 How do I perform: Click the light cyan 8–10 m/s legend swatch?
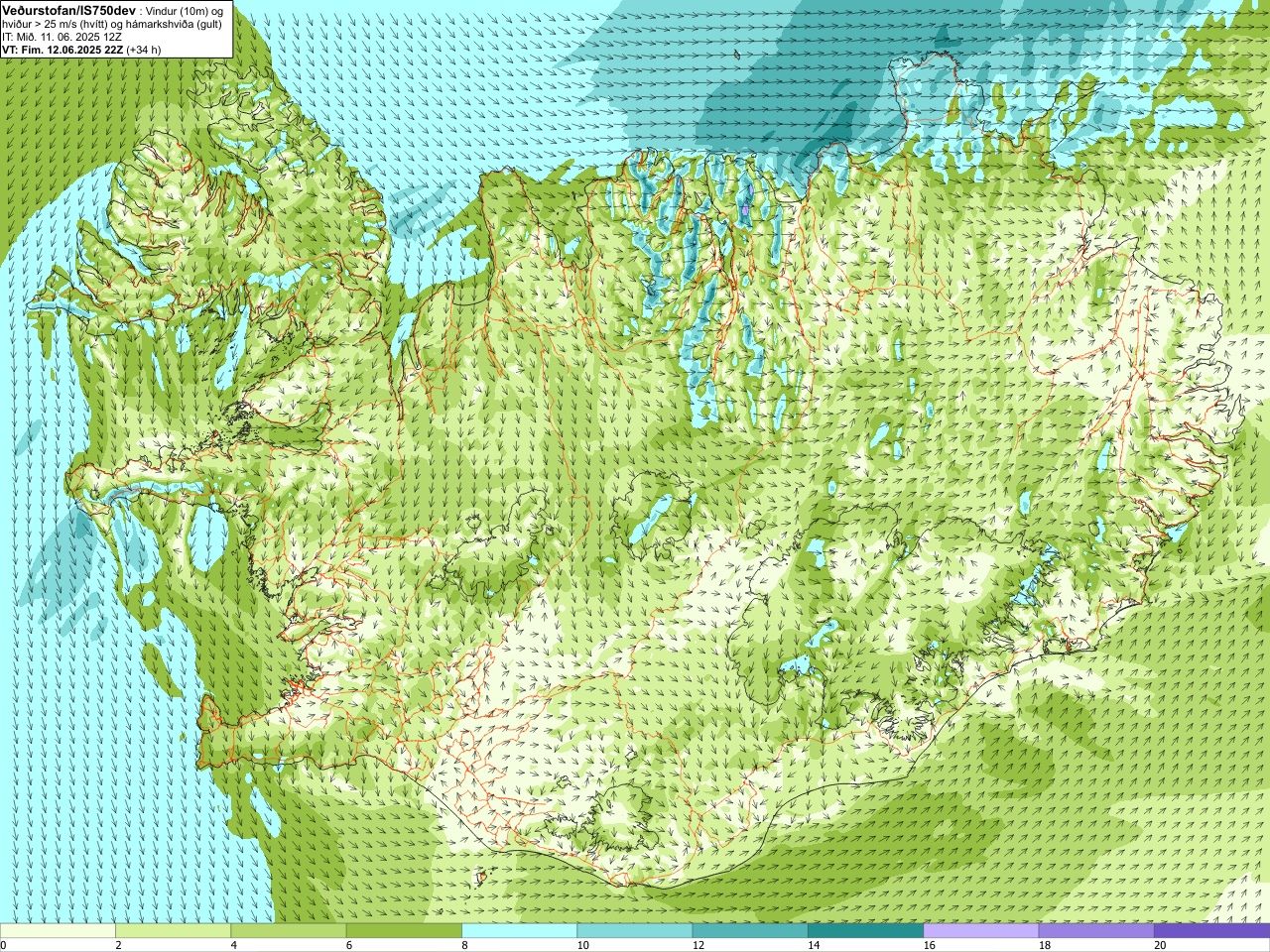coord(519,931)
